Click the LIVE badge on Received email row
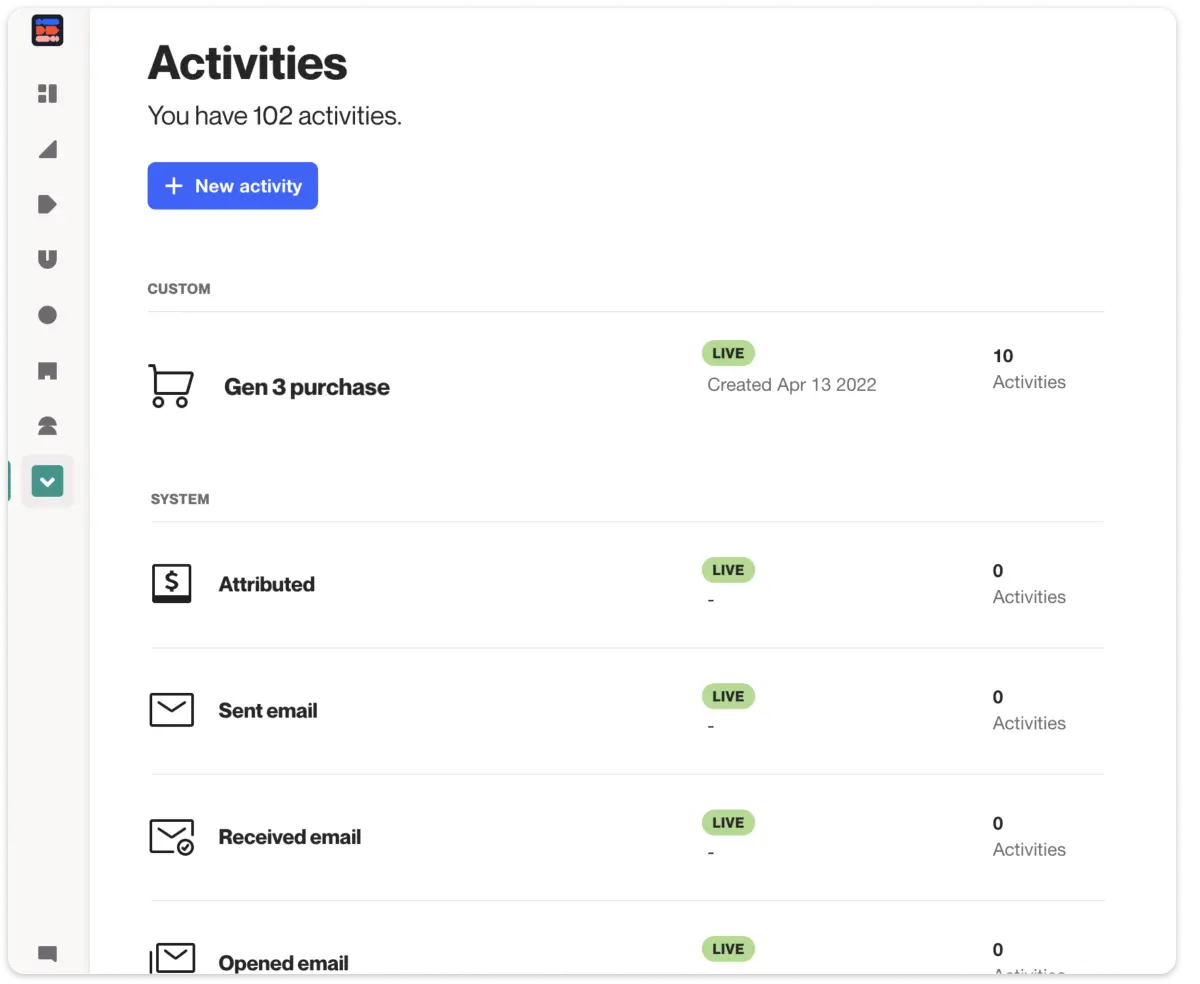This screenshot has width=1200, height=984. point(728,822)
